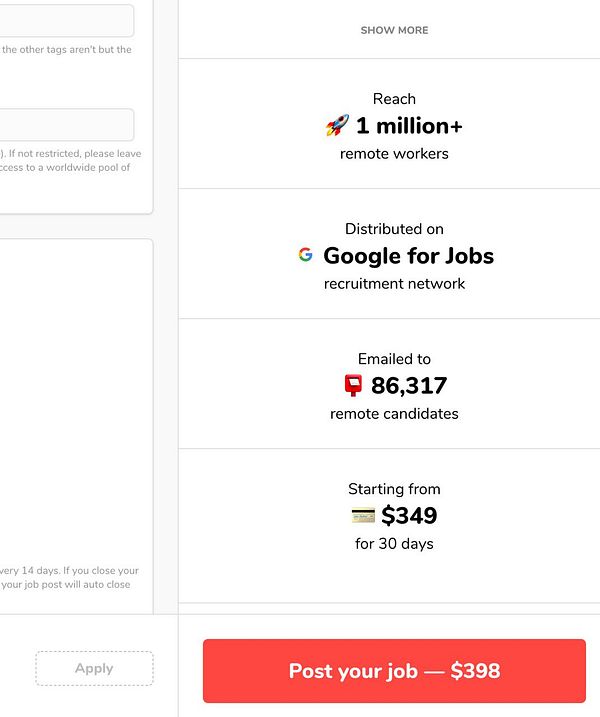Viewport: 600px width, 717px height.
Task: Expand the list with SHOW MORE
Action: [x=394, y=31]
